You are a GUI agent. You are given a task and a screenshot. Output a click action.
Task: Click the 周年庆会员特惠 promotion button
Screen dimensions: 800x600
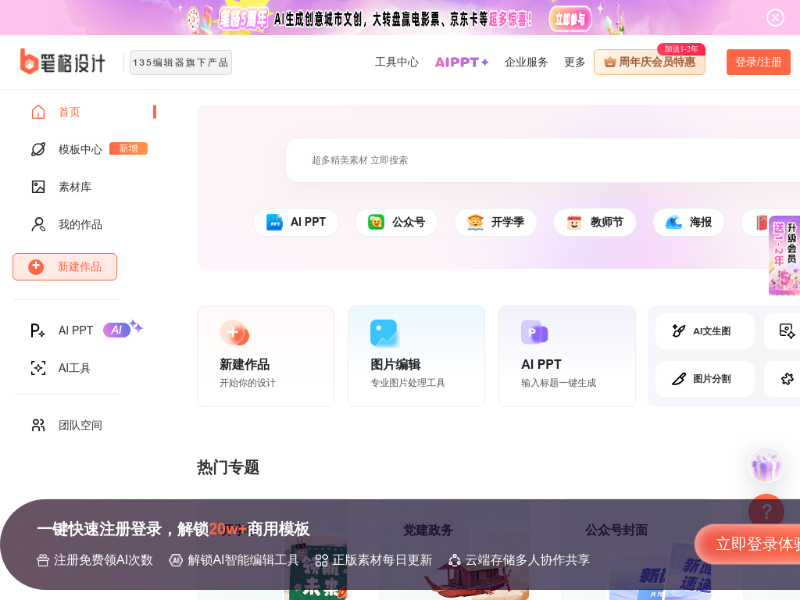click(x=649, y=62)
